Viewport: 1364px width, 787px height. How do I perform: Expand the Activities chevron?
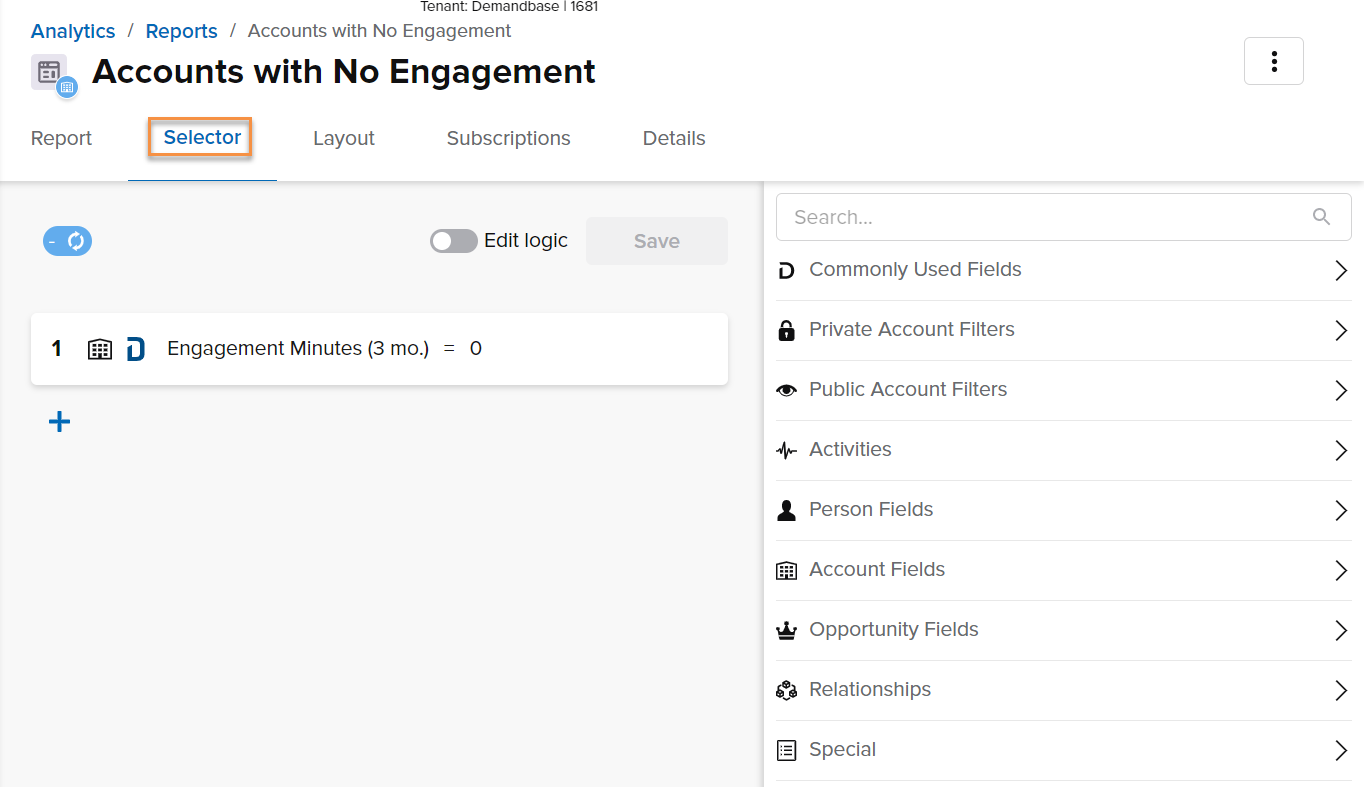[1341, 450]
